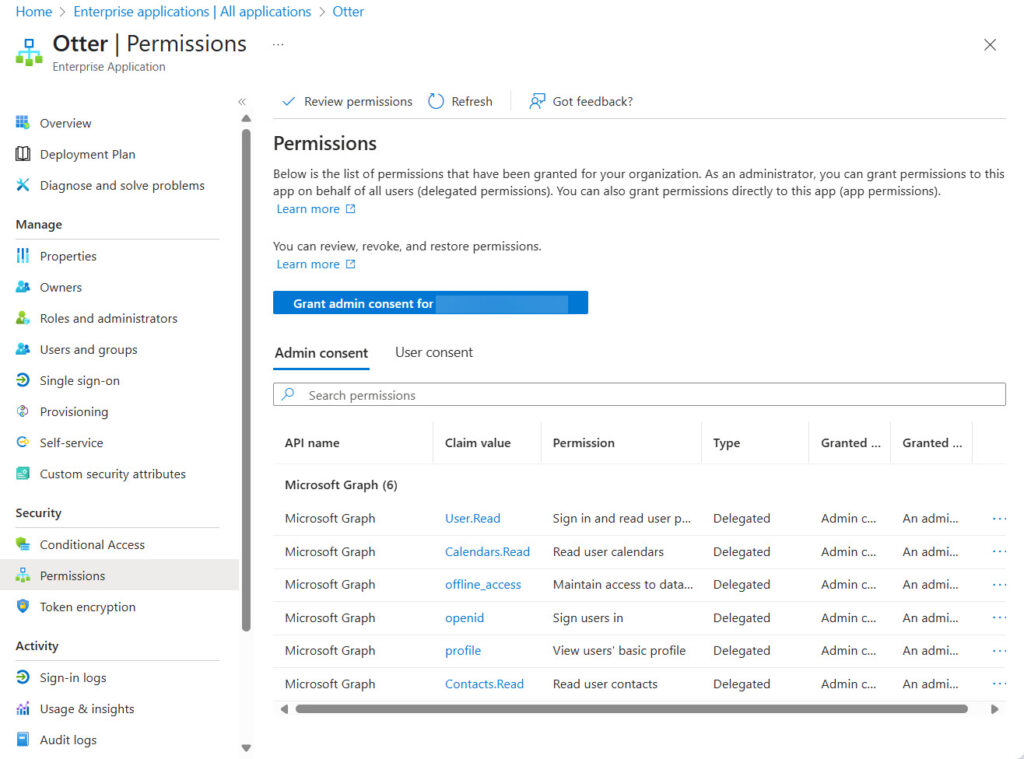Screen dimensions: 1024x759
Task: Open the Contacts.Read claim link
Action: [x=485, y=684]
